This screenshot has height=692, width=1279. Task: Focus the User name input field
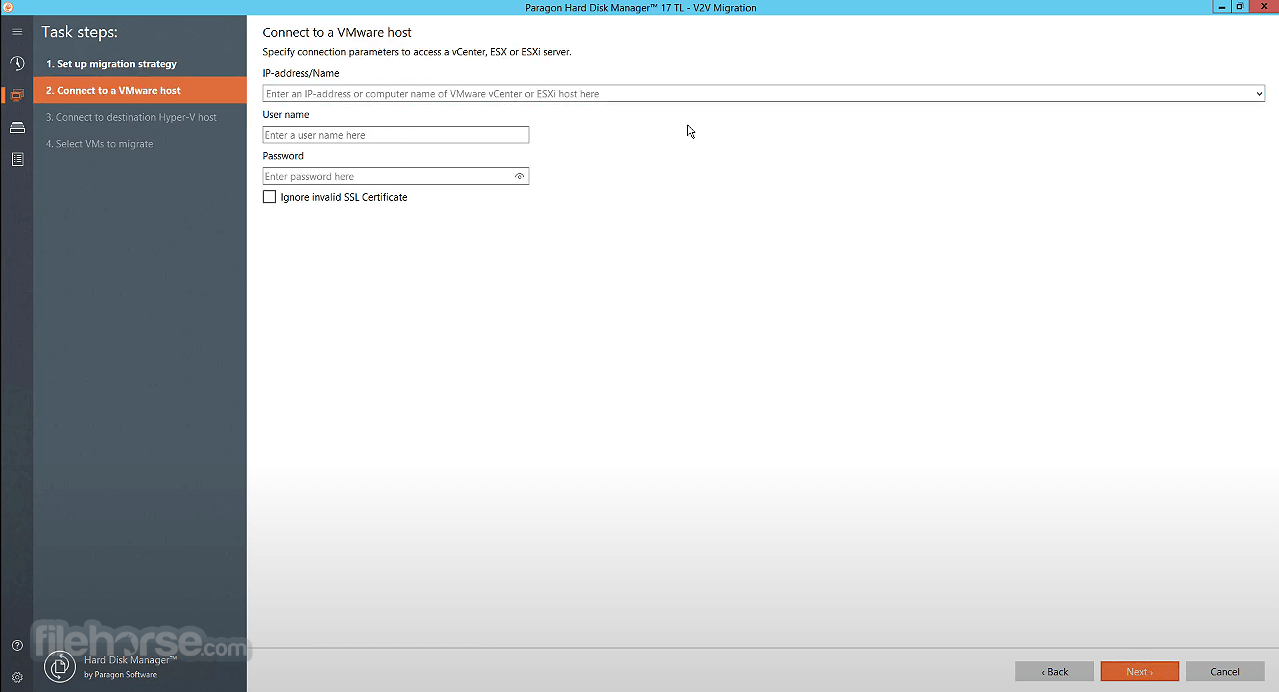(396, 135)
